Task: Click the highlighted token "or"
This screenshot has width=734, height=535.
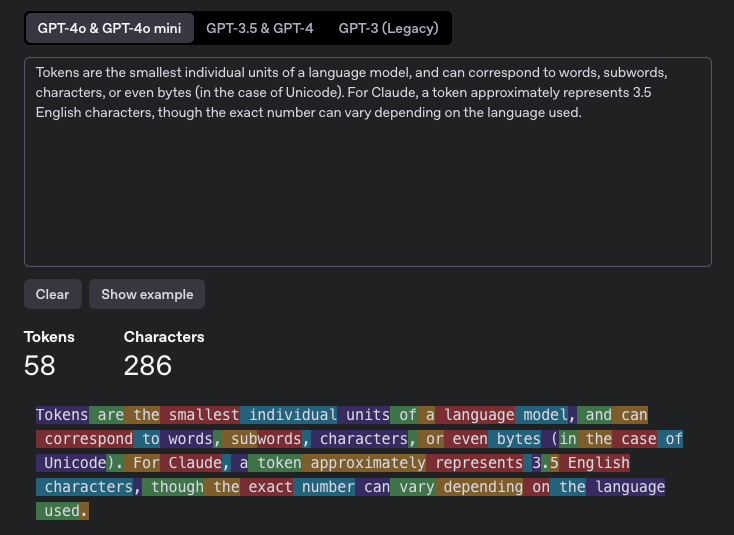Action: click(x=431, y=439)
